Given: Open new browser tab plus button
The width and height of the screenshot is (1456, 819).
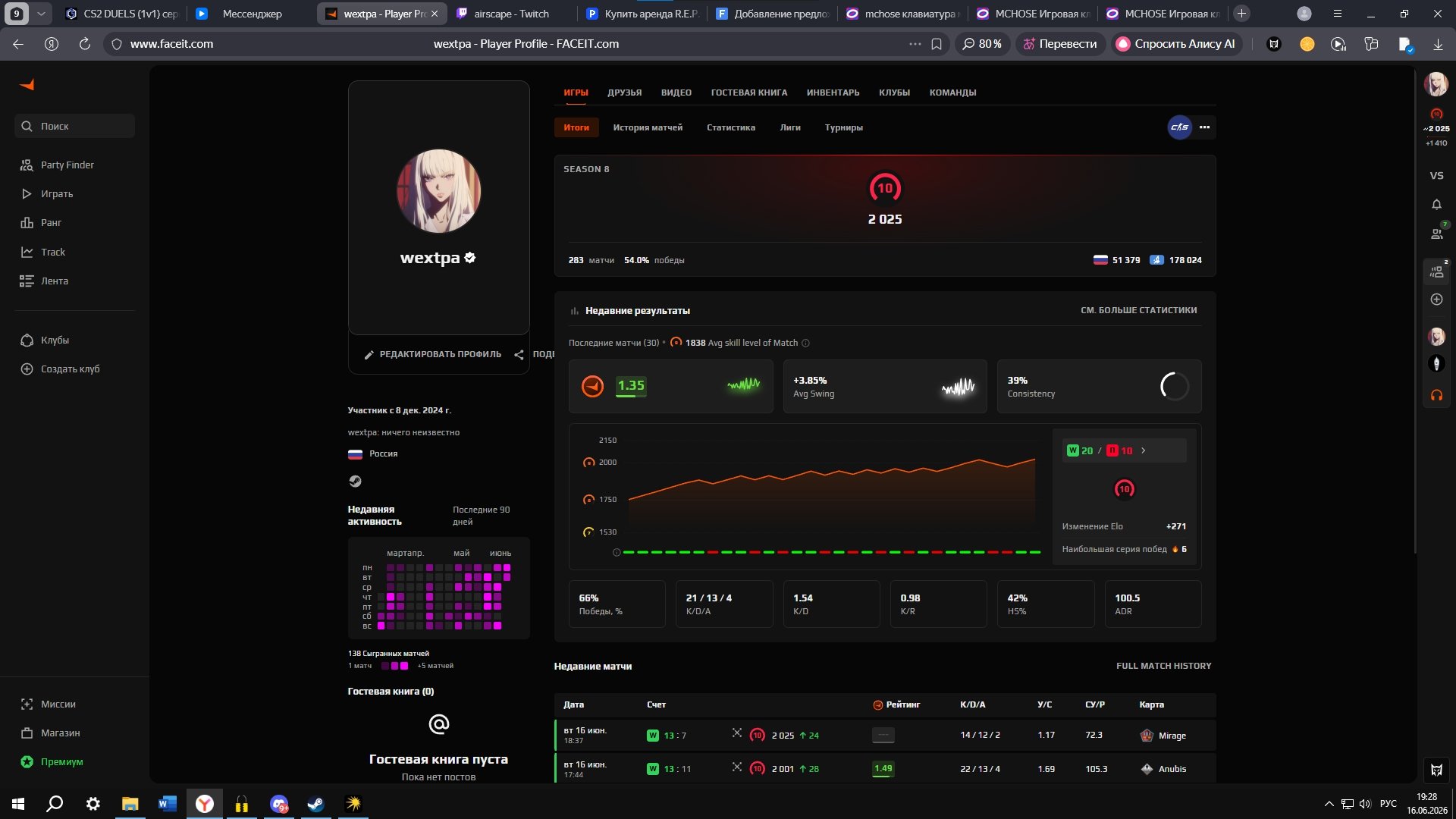Looking at the screenshot, I should [1241, 14].
